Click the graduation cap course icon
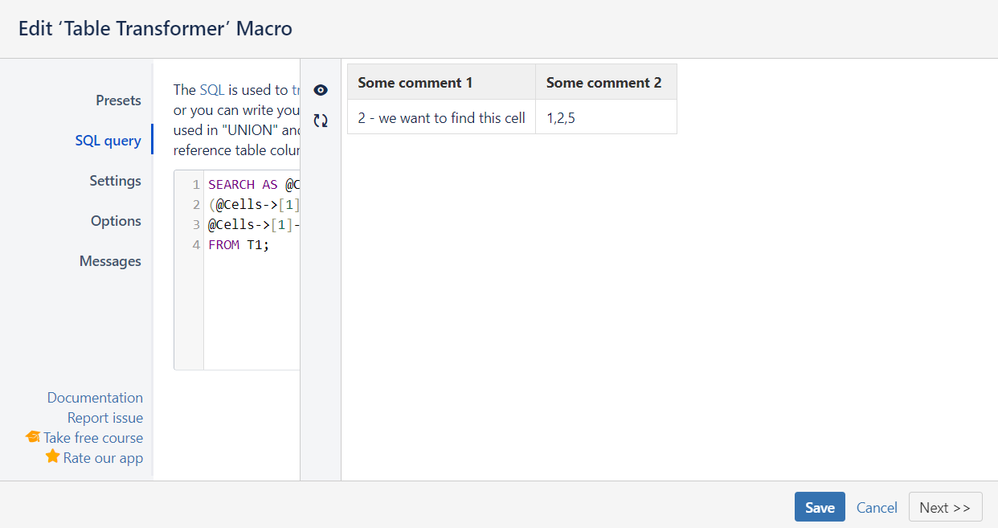This screenshot has width=998, height=528. pos(32,437)
